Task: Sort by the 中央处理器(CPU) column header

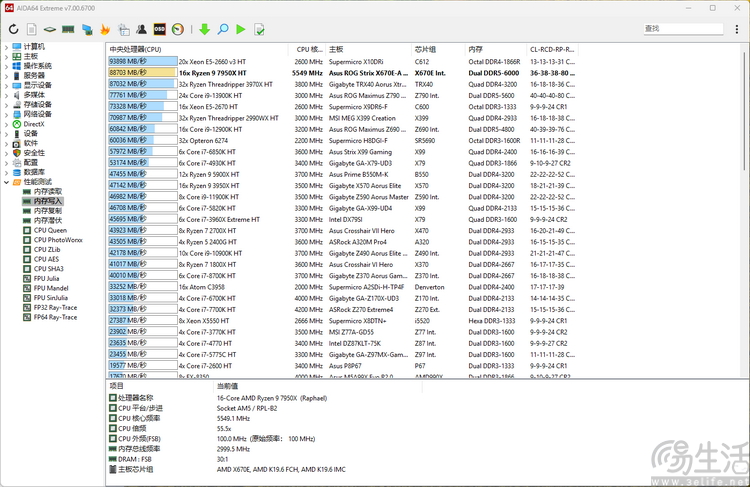Action: click(197, 49)
